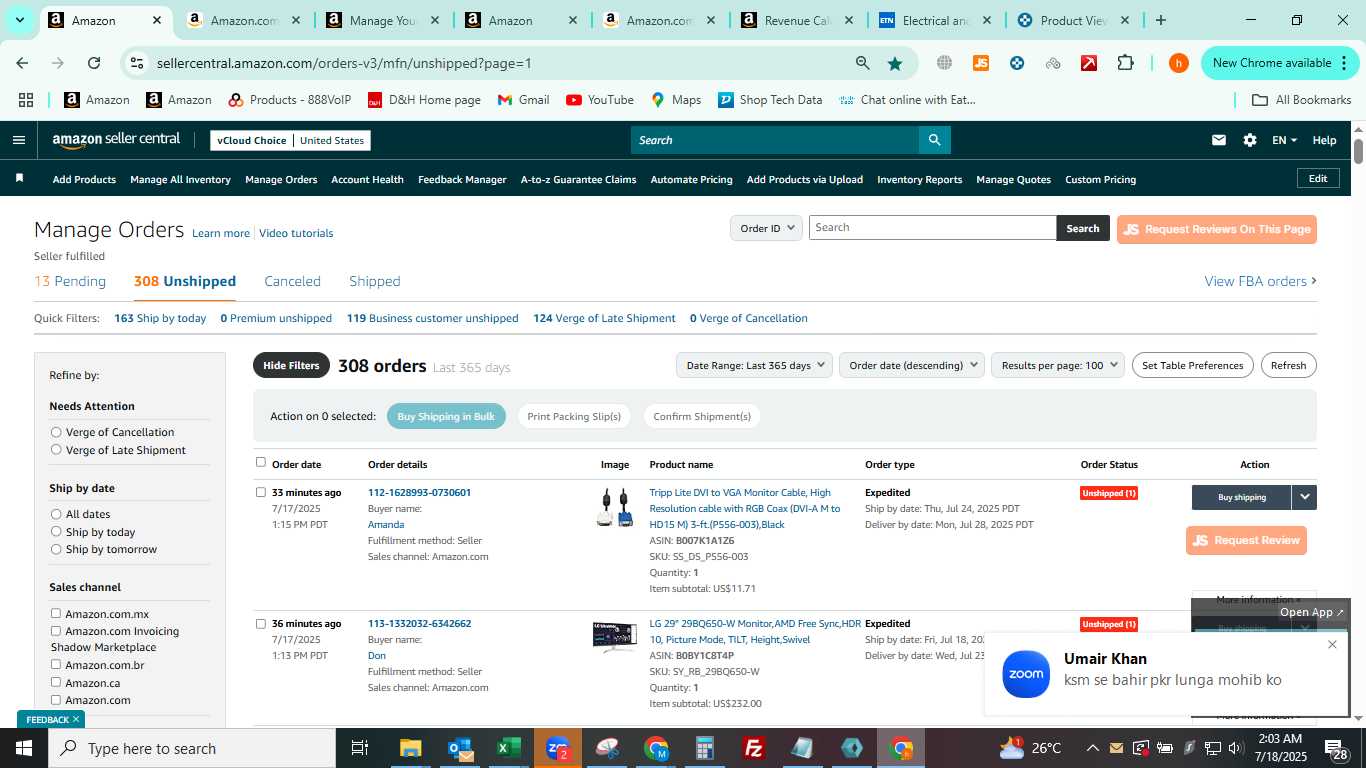This screenshot has height=768, width=1366.
Task: Click the Hide Filters button
Action: click(x=291, y=365)
